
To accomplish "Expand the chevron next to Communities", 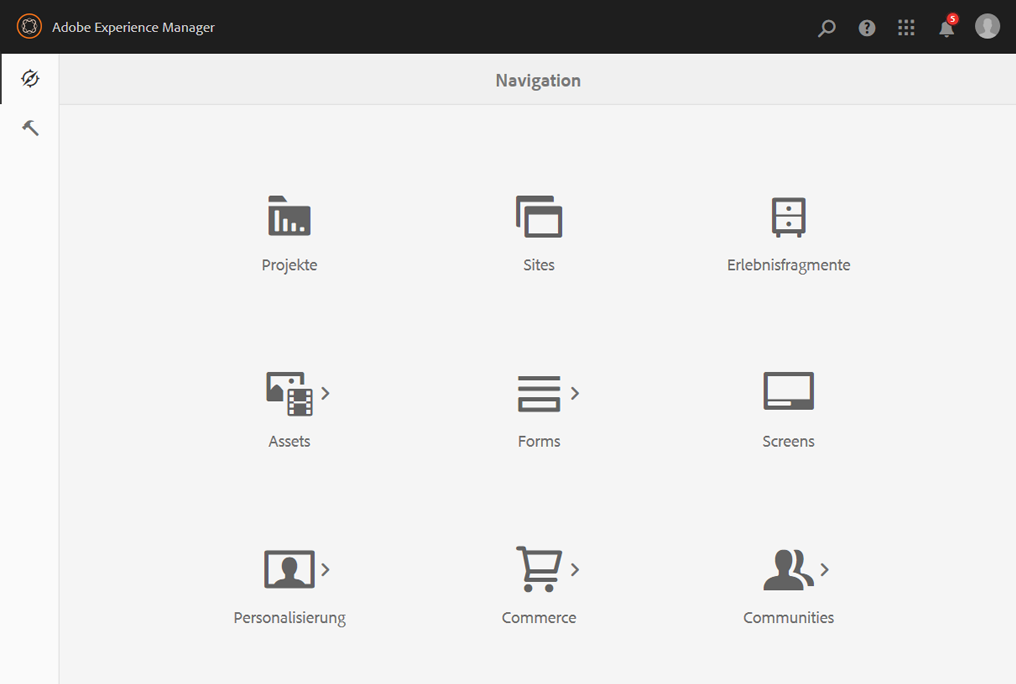I will click(x=824, y=569).
